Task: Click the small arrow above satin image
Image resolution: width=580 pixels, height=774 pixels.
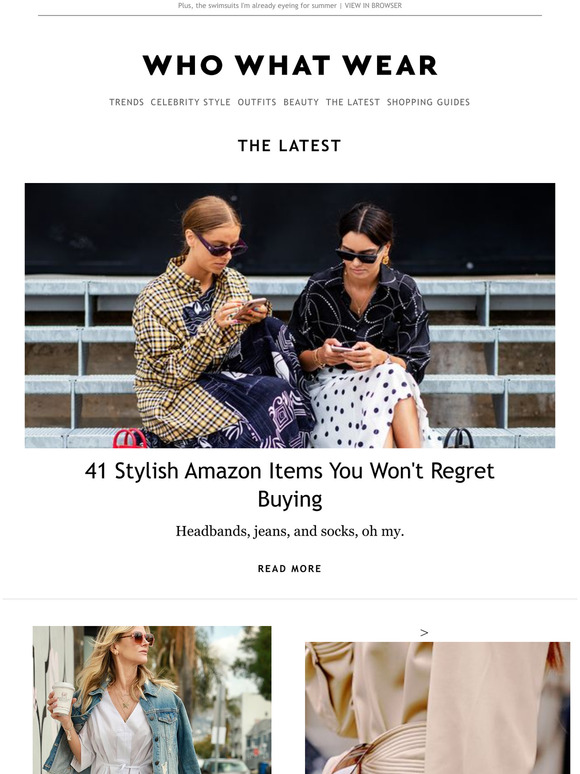Action: coord(424,632)
